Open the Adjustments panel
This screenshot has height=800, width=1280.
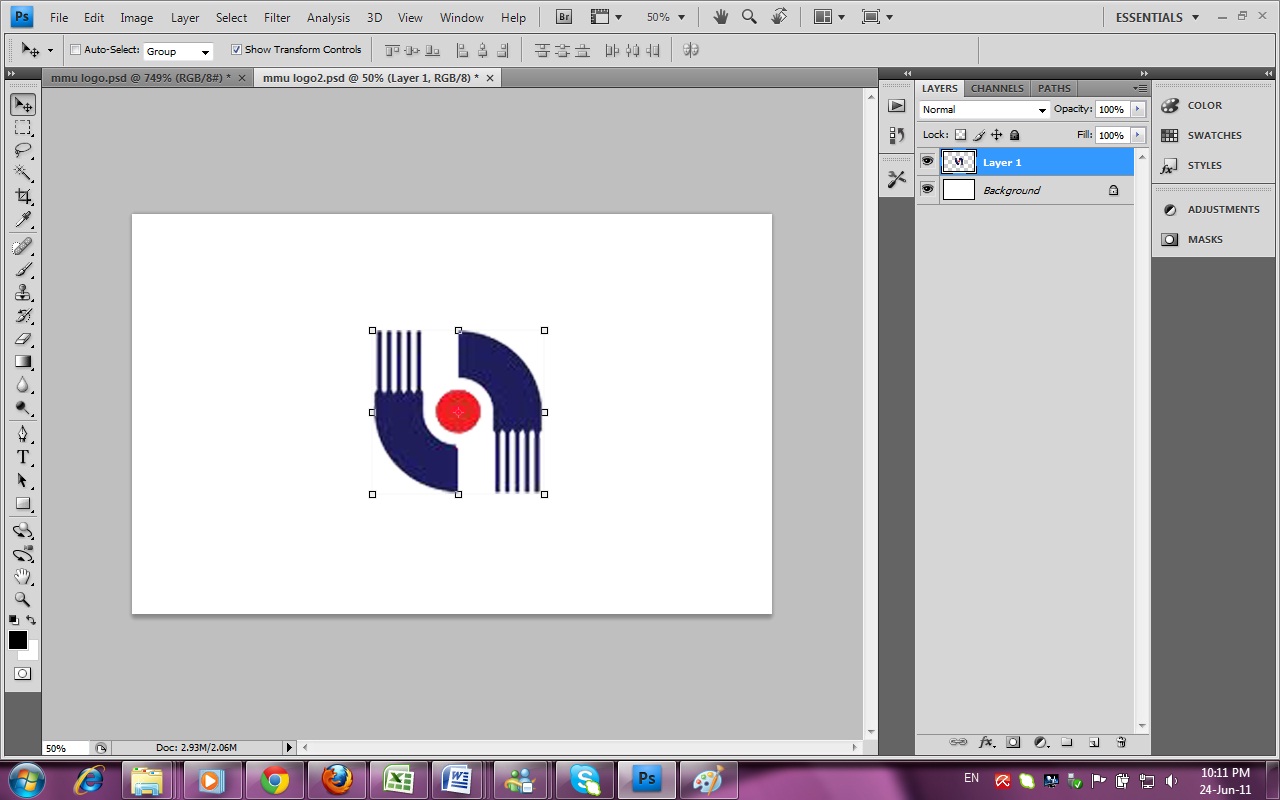pos(1223,210)
